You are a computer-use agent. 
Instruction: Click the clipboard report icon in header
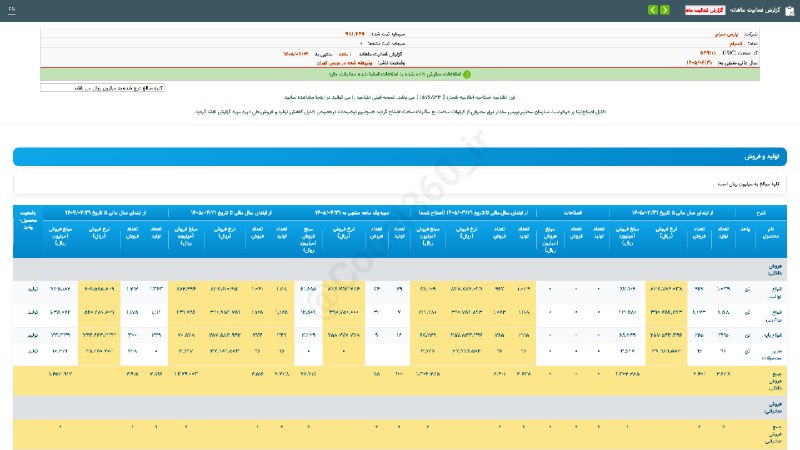click(789, 10)
